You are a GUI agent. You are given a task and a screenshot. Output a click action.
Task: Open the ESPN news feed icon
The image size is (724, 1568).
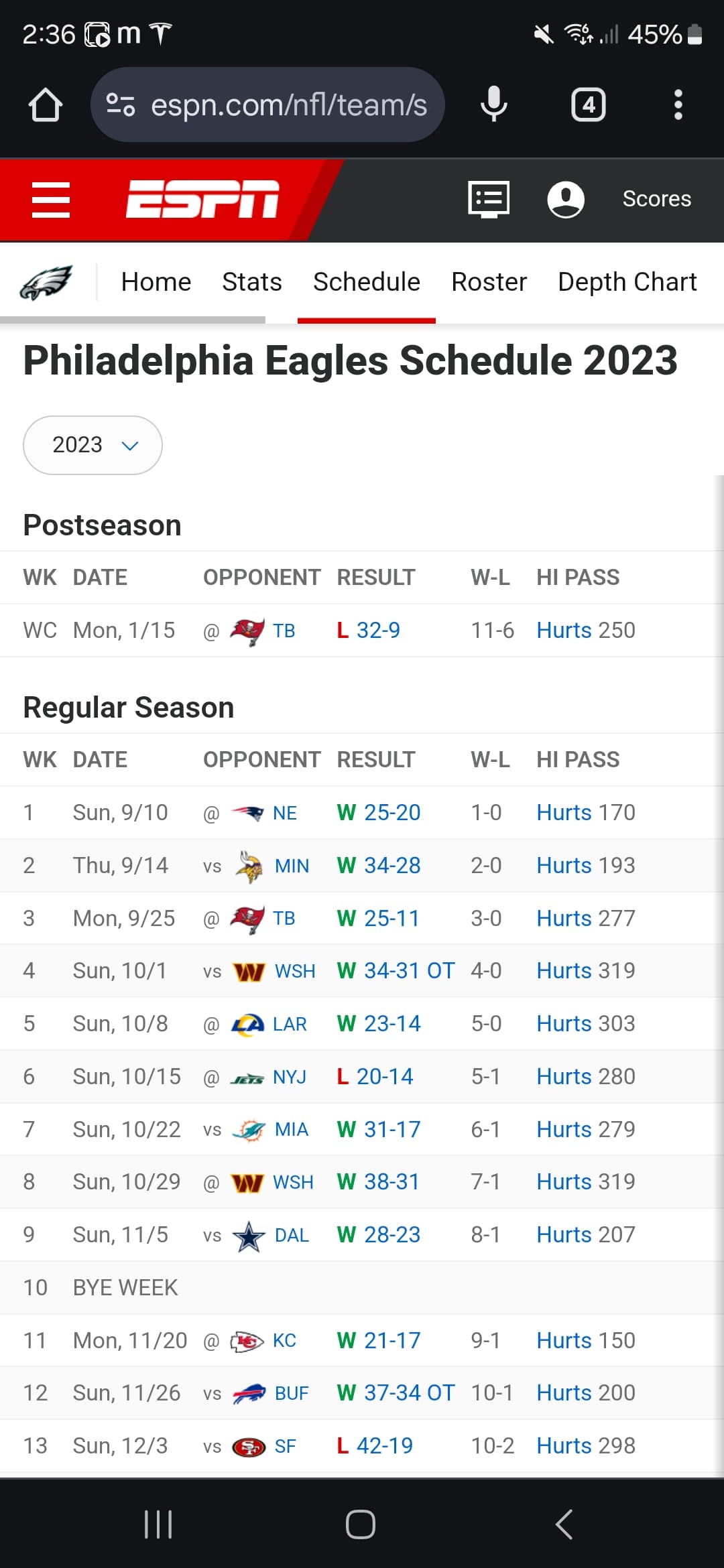pyautogui.click(x=489, y=200)
